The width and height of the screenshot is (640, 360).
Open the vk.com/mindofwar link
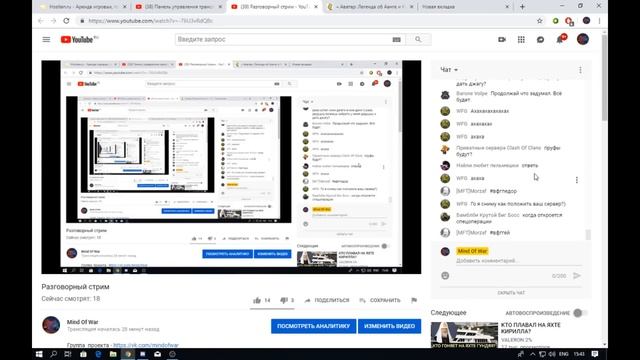click(146, 345)
